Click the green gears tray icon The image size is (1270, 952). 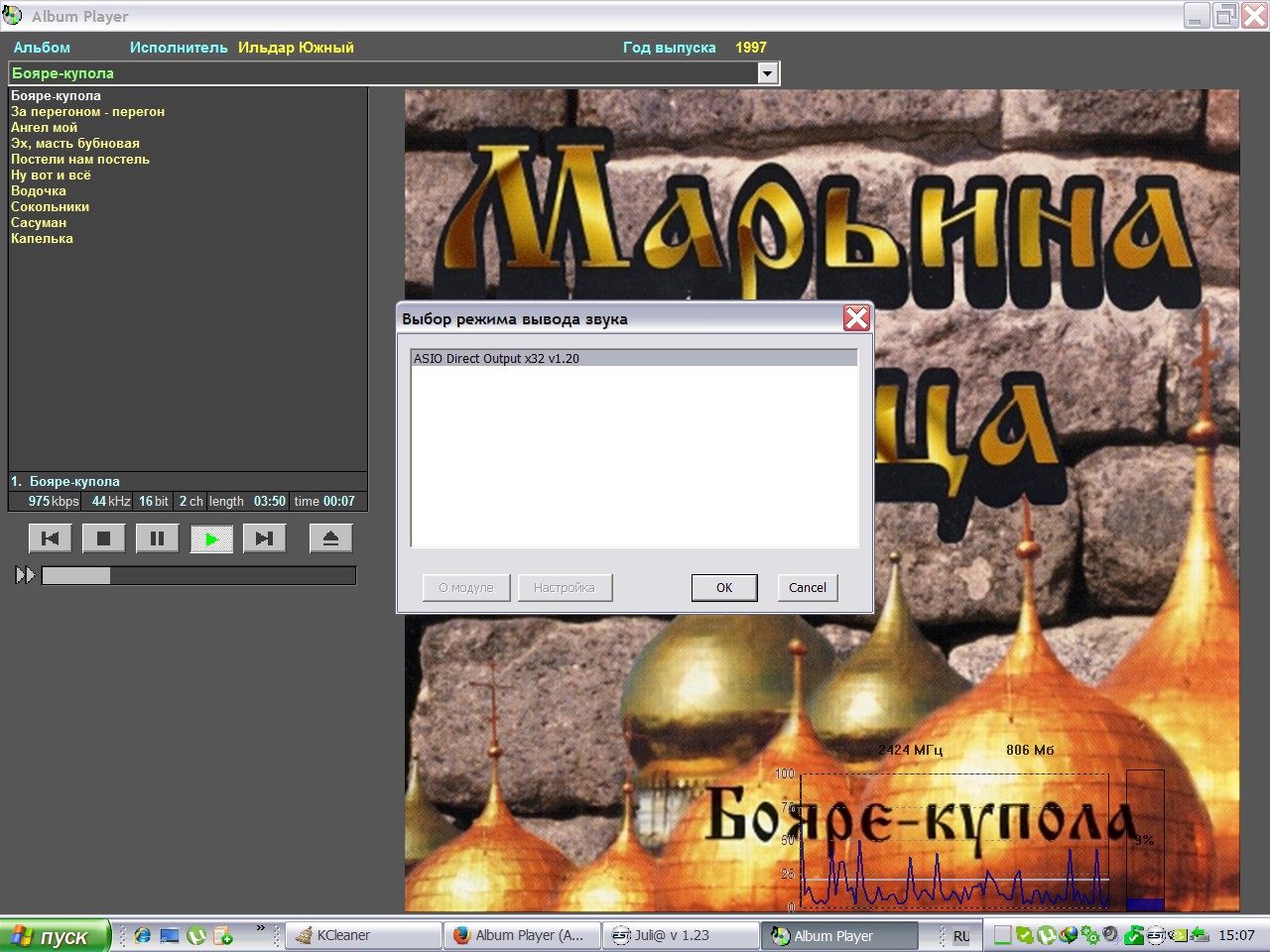pyautogui.click(x=1090, y=935)
